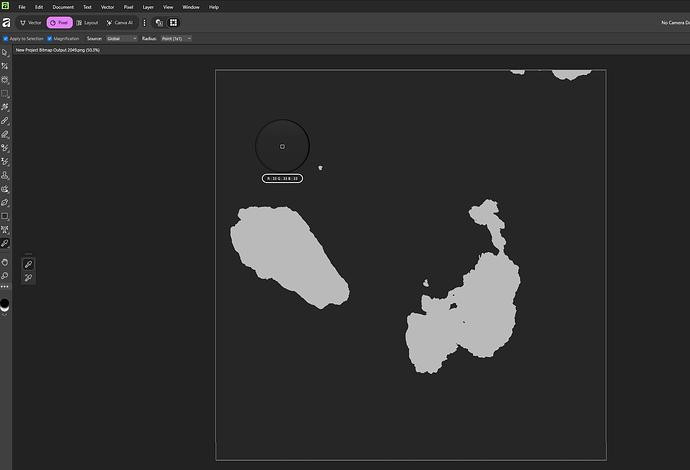Select the Rectangular Marquee selection tool
This screenshot has height=470, width=690.
(5, 93)
